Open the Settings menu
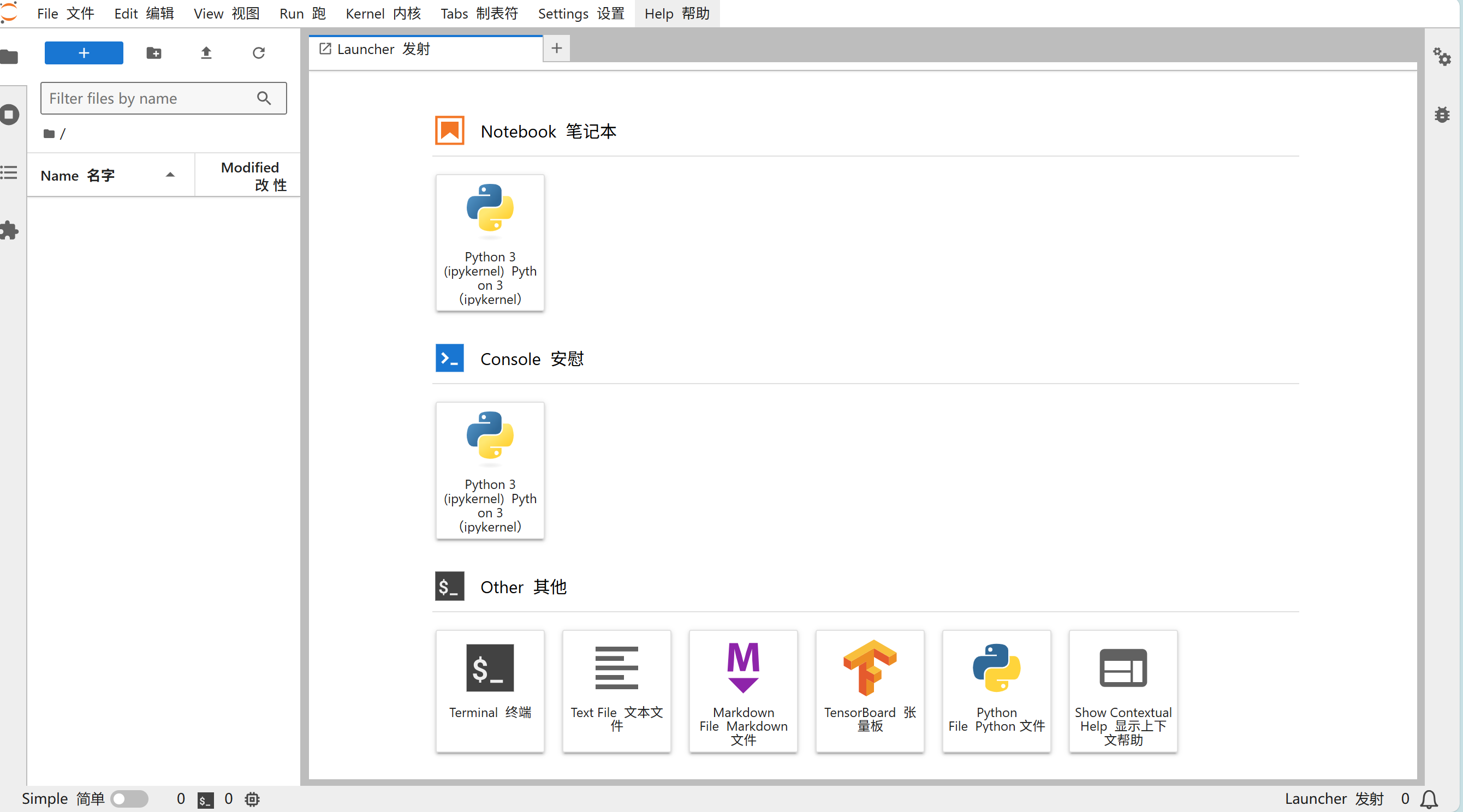The height and width of the screenshot is (812, 1463). pos(581,14)
